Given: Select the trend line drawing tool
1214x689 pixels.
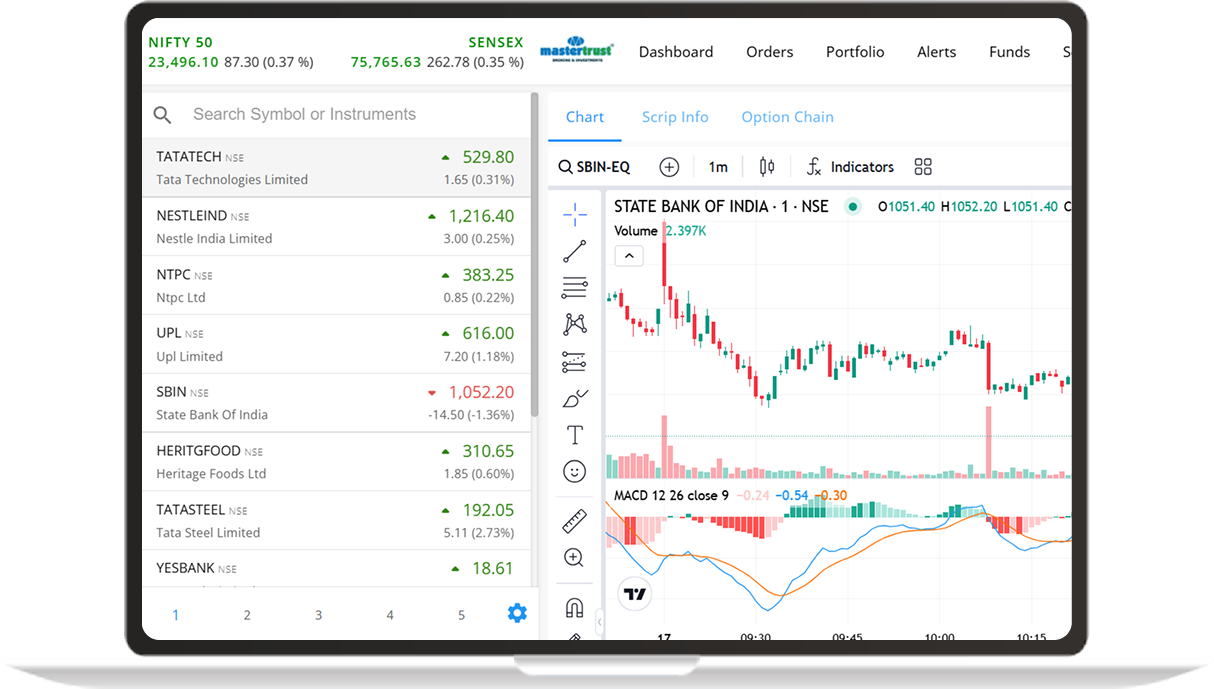Looking at the screenshot, I should click(x=575, y=251).
